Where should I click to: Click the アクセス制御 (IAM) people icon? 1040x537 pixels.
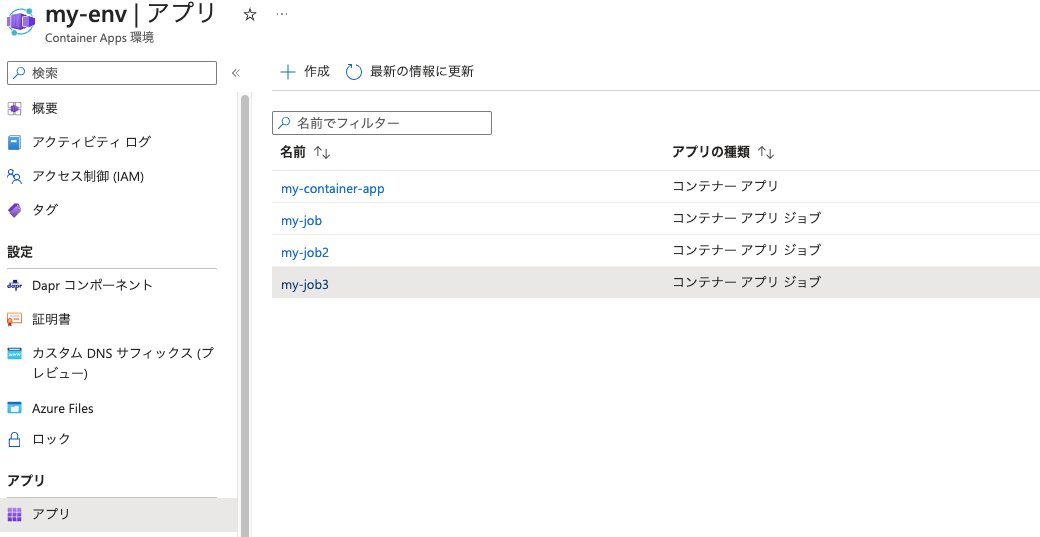click(14, 176)
